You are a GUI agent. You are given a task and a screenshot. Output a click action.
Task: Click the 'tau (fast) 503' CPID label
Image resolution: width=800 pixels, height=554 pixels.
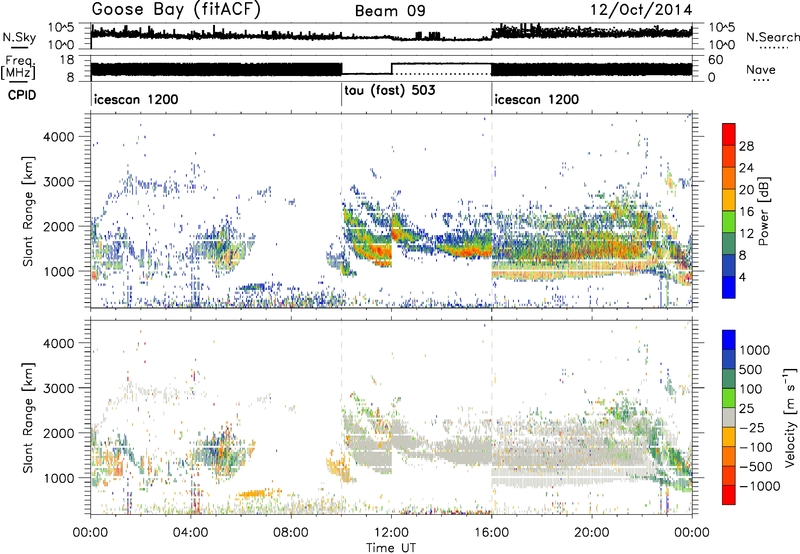390,91
